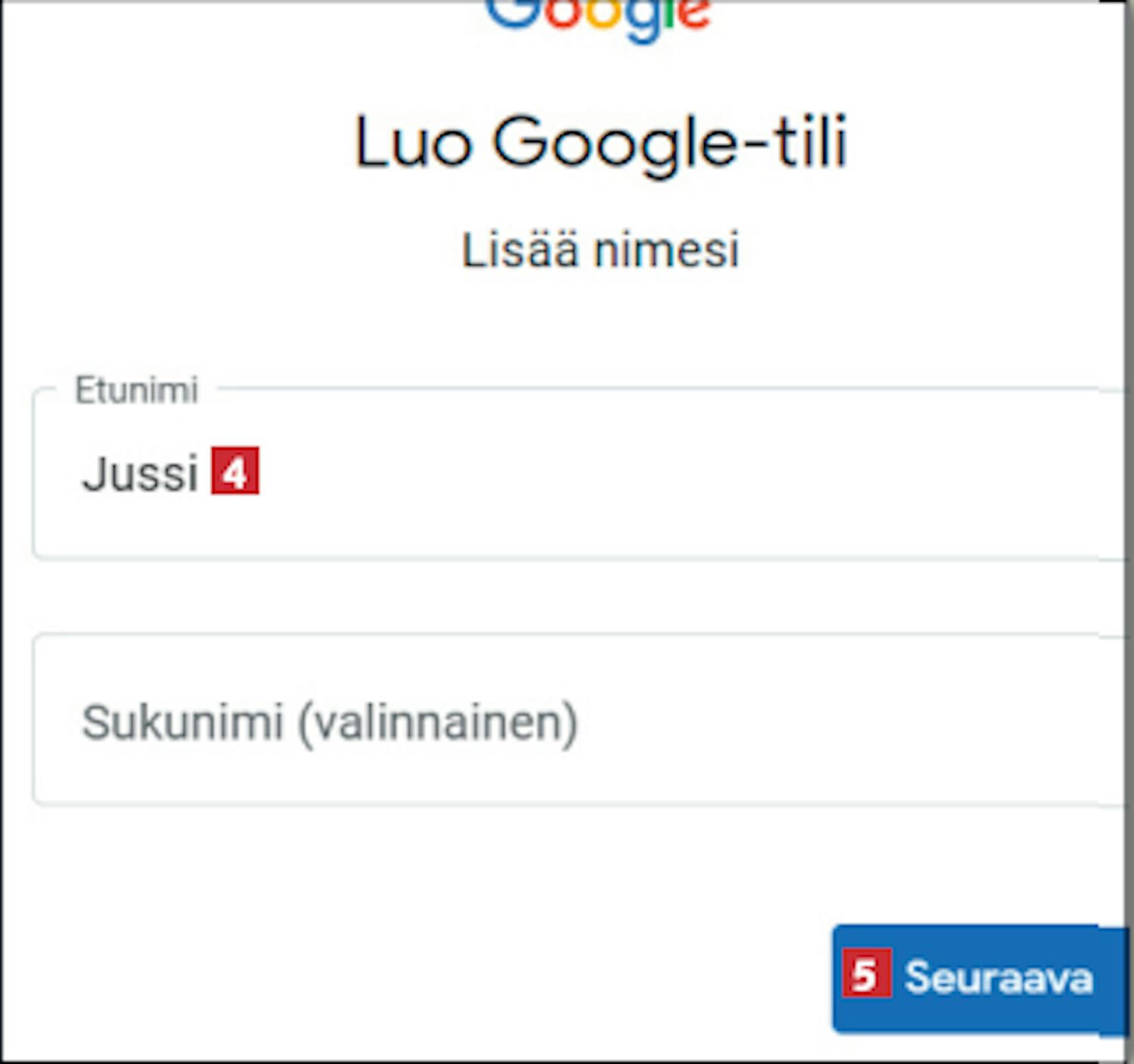1134x1064 pixels.
Task: Click the small Etunimi floating label
Action: (137, 390)
